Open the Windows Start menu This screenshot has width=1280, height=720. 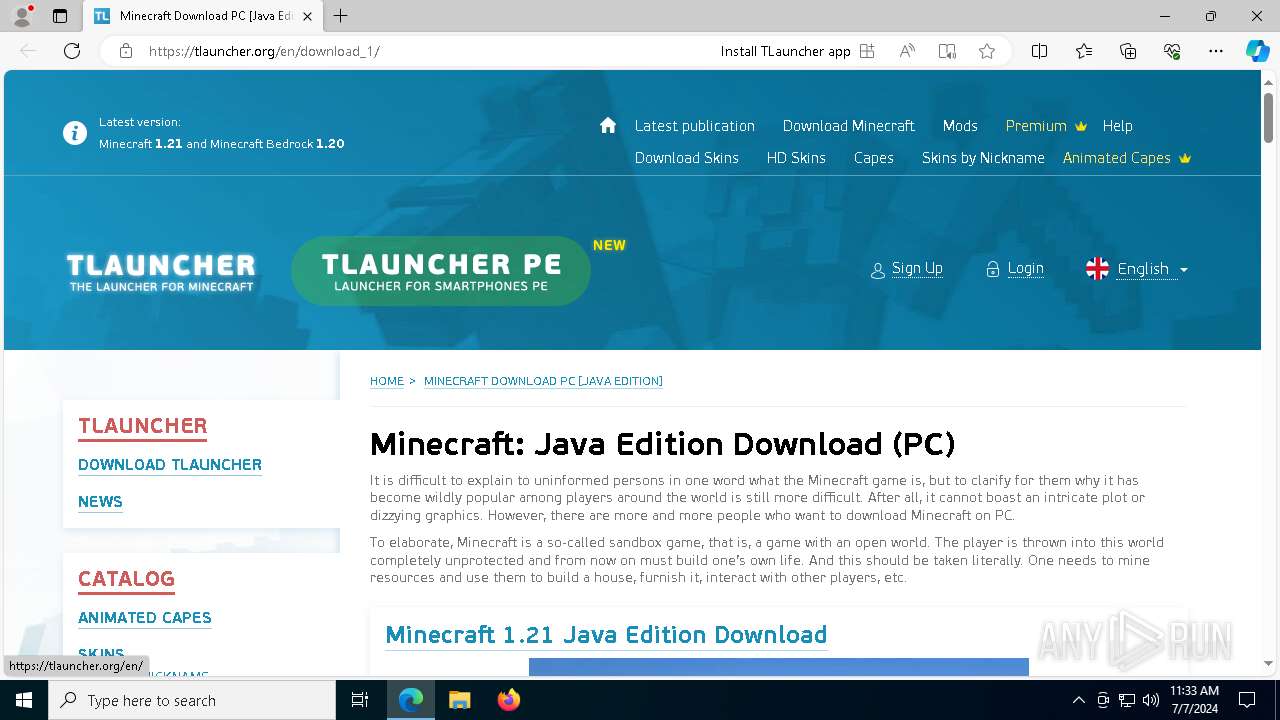[24, 700]
